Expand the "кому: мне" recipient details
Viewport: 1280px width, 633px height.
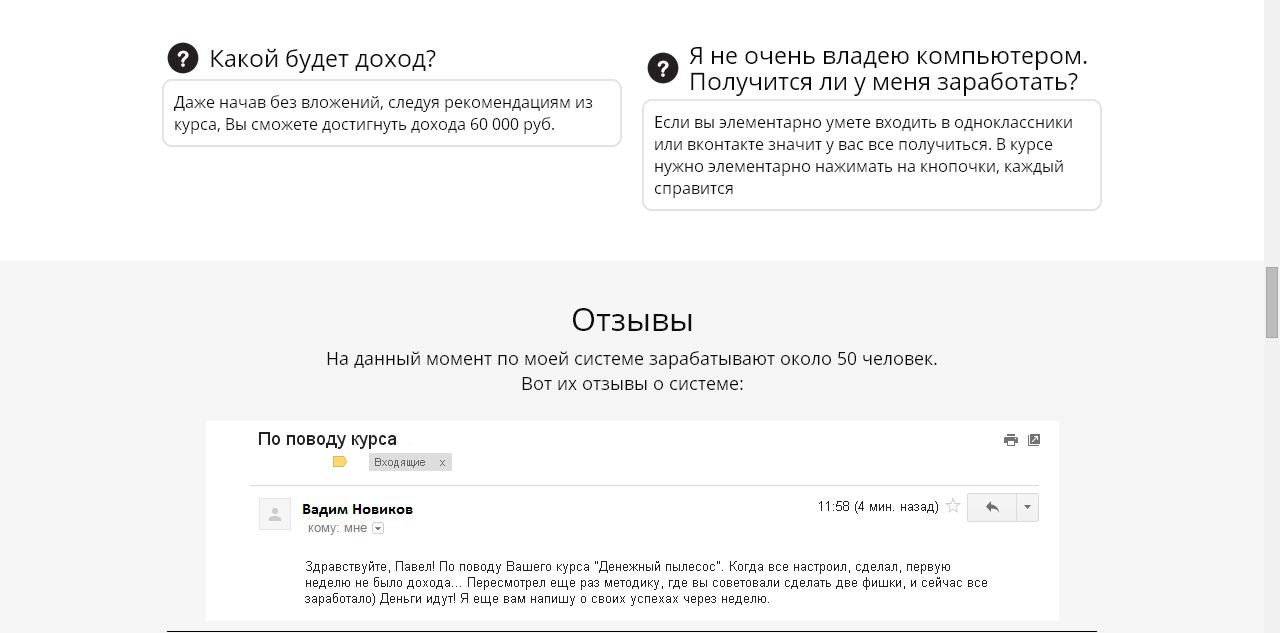[x=378, y=527]
